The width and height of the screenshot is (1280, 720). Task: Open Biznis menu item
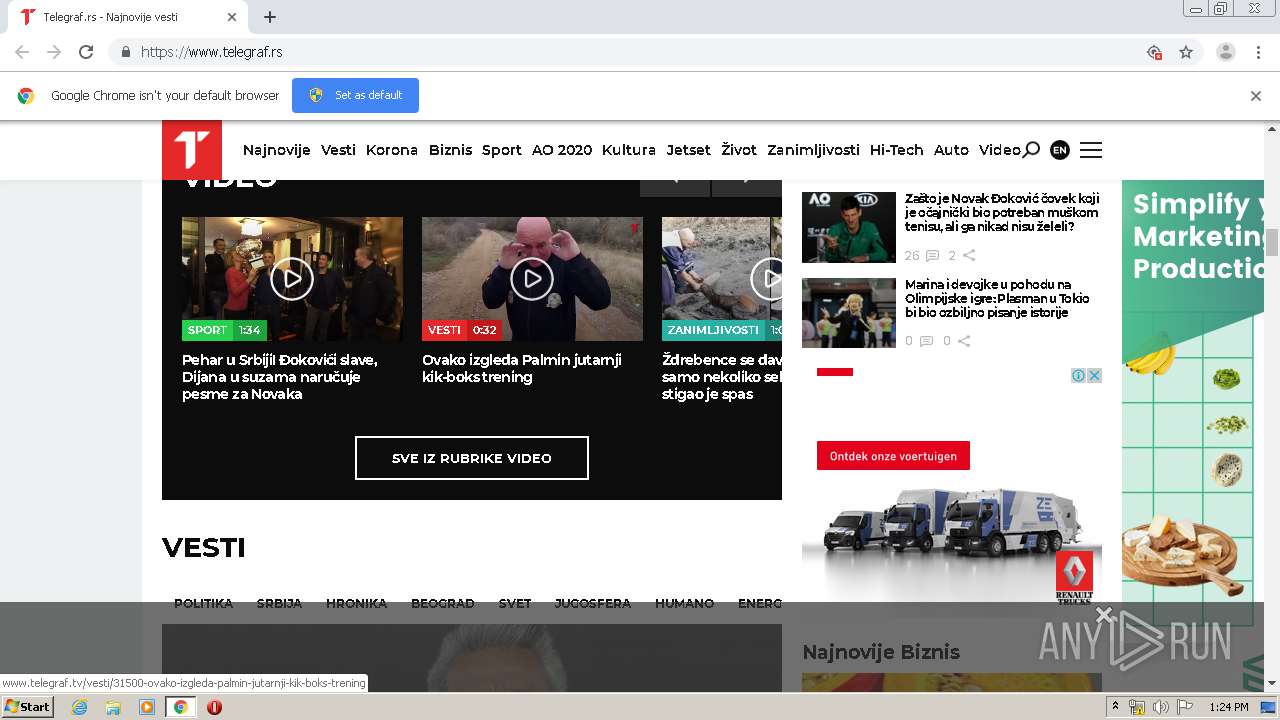tap(450, 150)
